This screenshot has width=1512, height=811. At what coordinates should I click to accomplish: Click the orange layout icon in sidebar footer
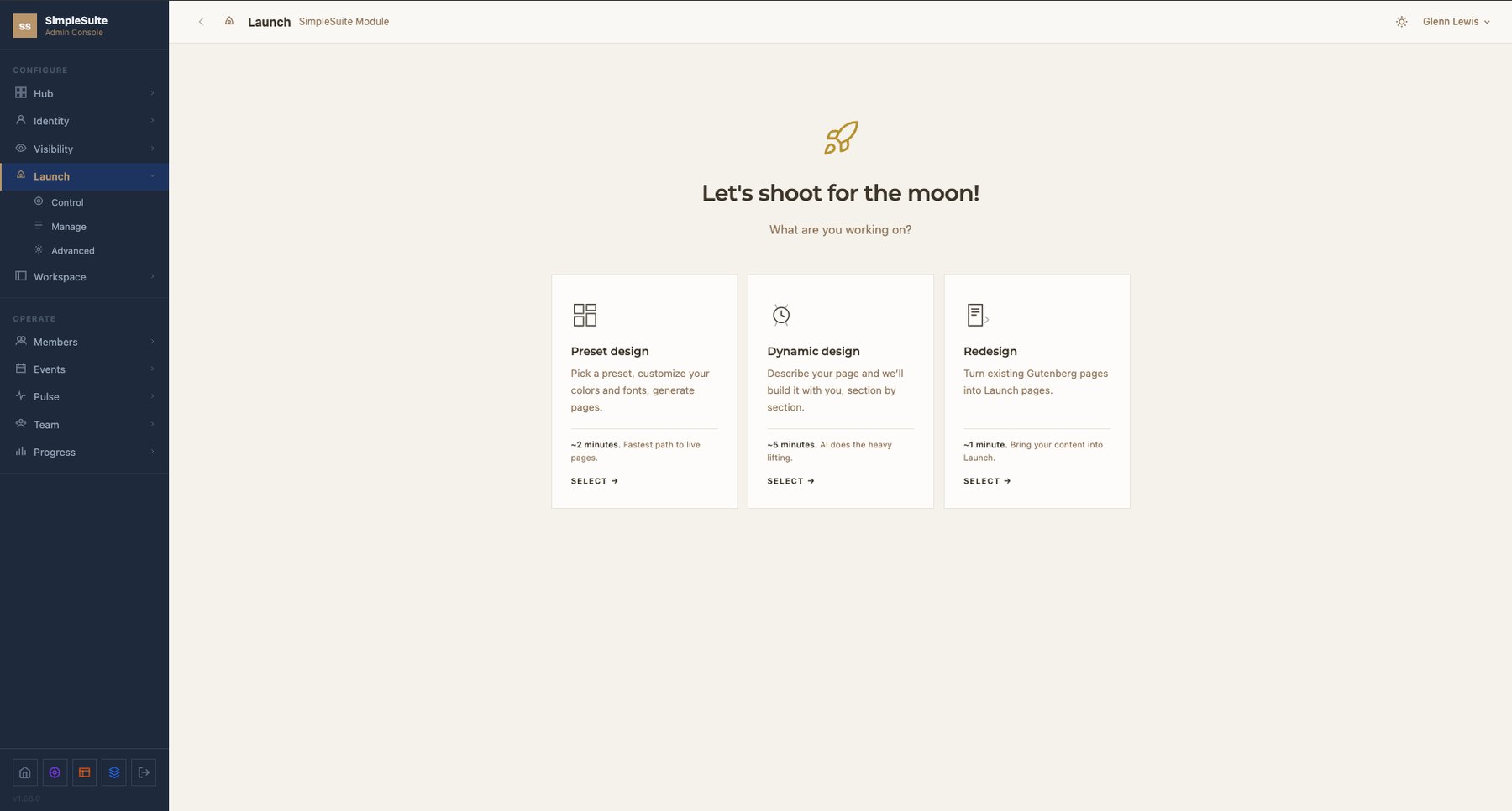(x=84, y=772)
